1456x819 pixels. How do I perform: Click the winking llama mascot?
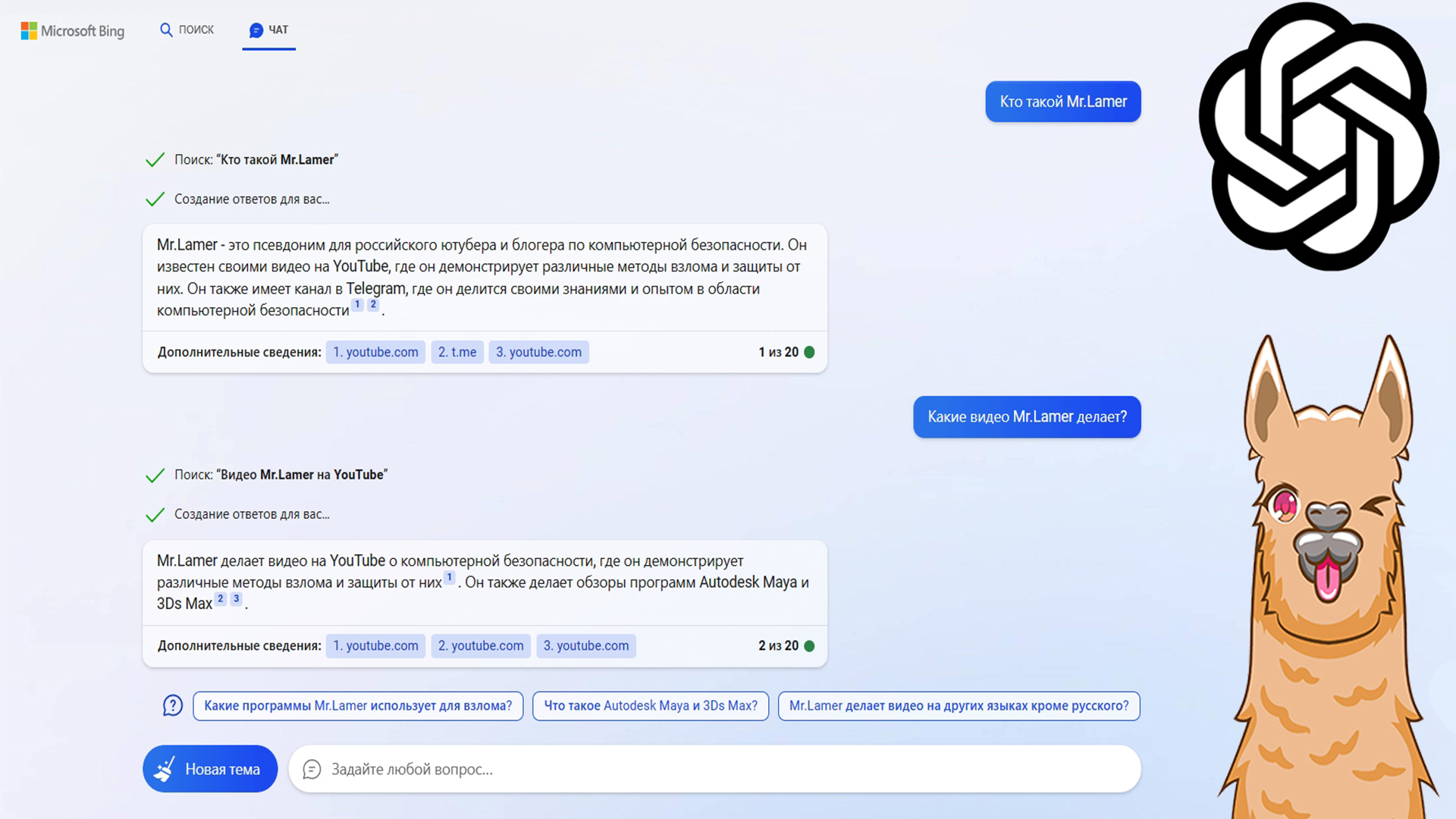[x=1327, y=576]
